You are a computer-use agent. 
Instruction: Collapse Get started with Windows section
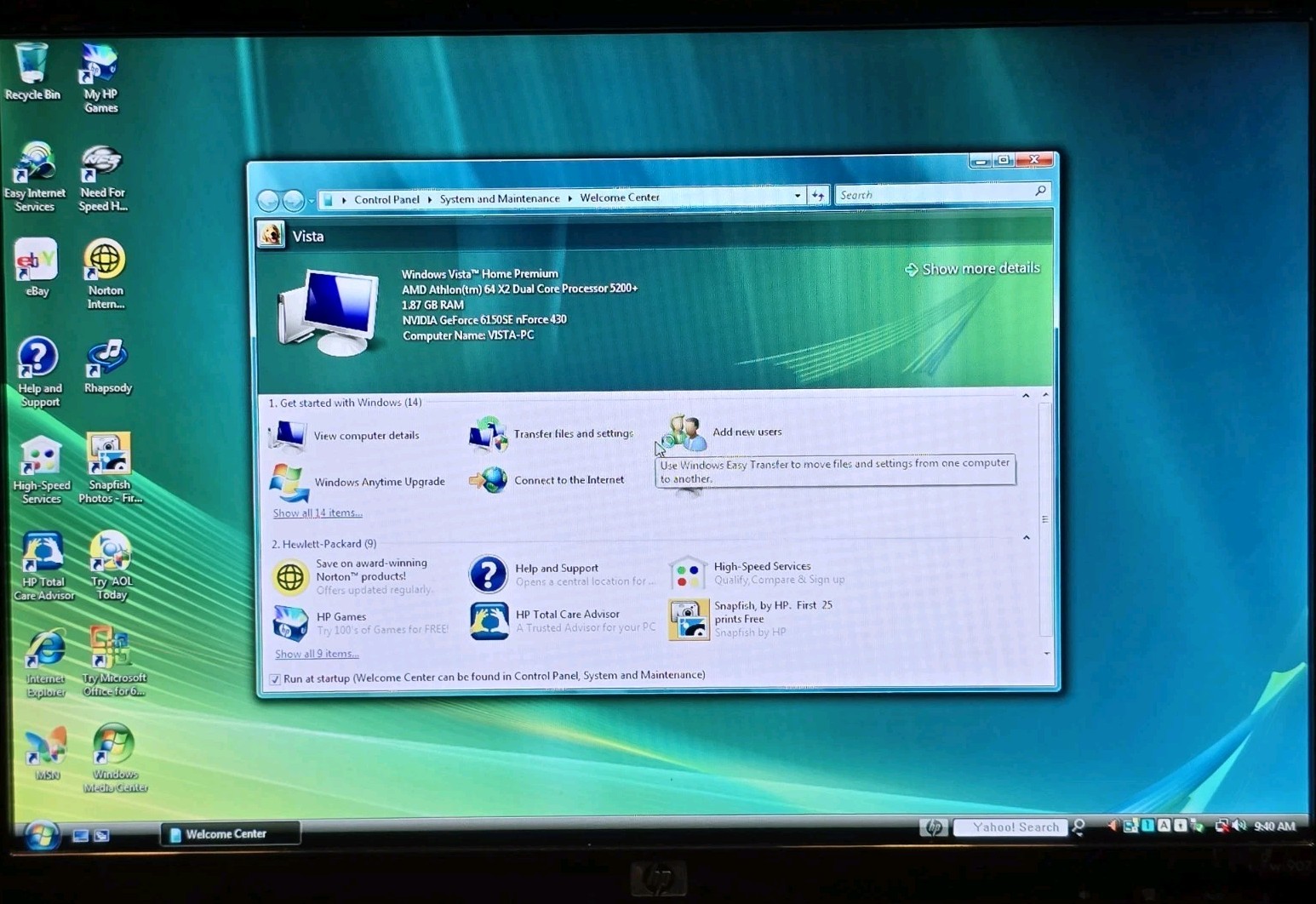pos(1026,396)
